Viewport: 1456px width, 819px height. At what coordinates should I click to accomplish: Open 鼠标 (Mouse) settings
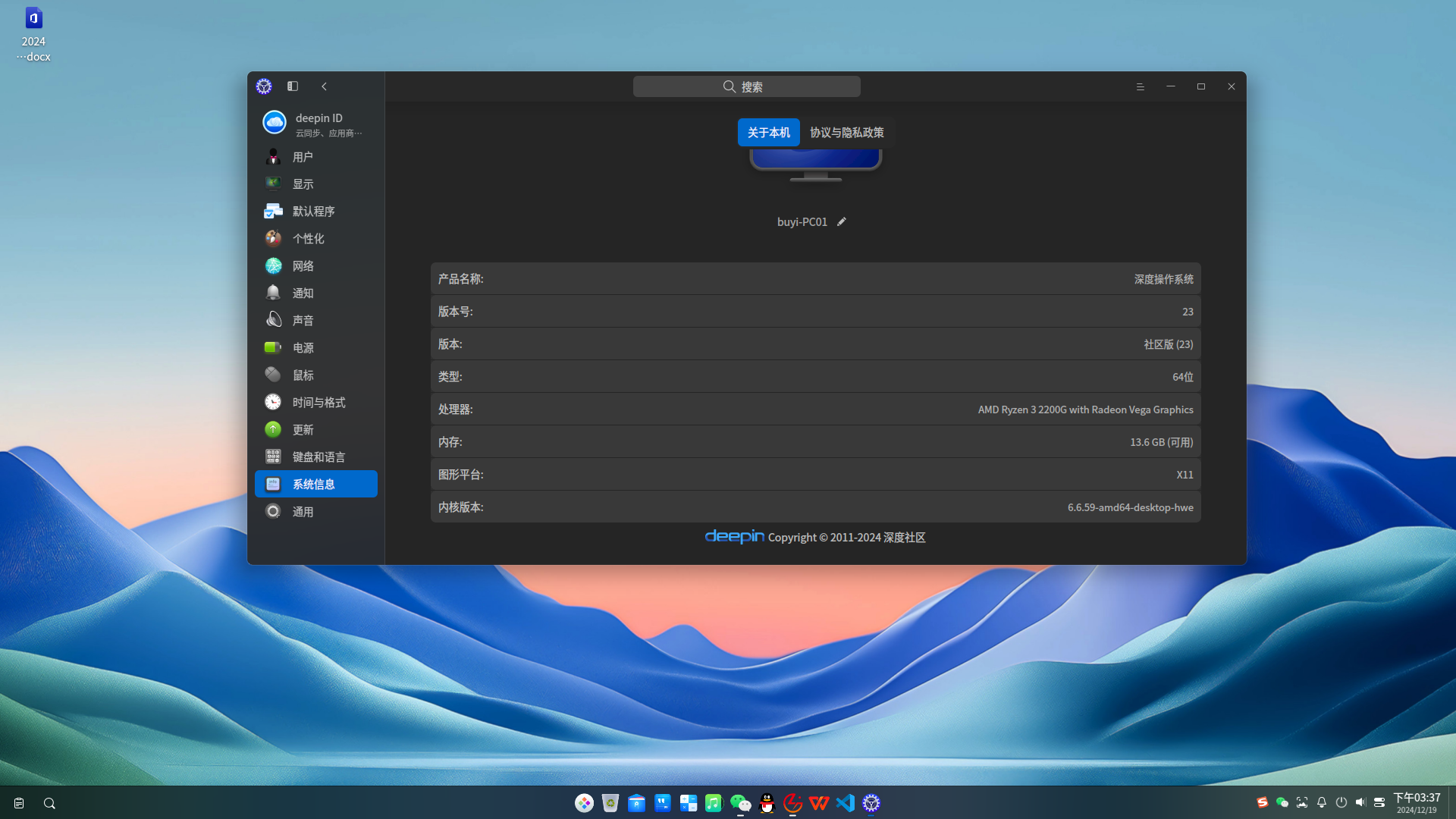[316, 375]
